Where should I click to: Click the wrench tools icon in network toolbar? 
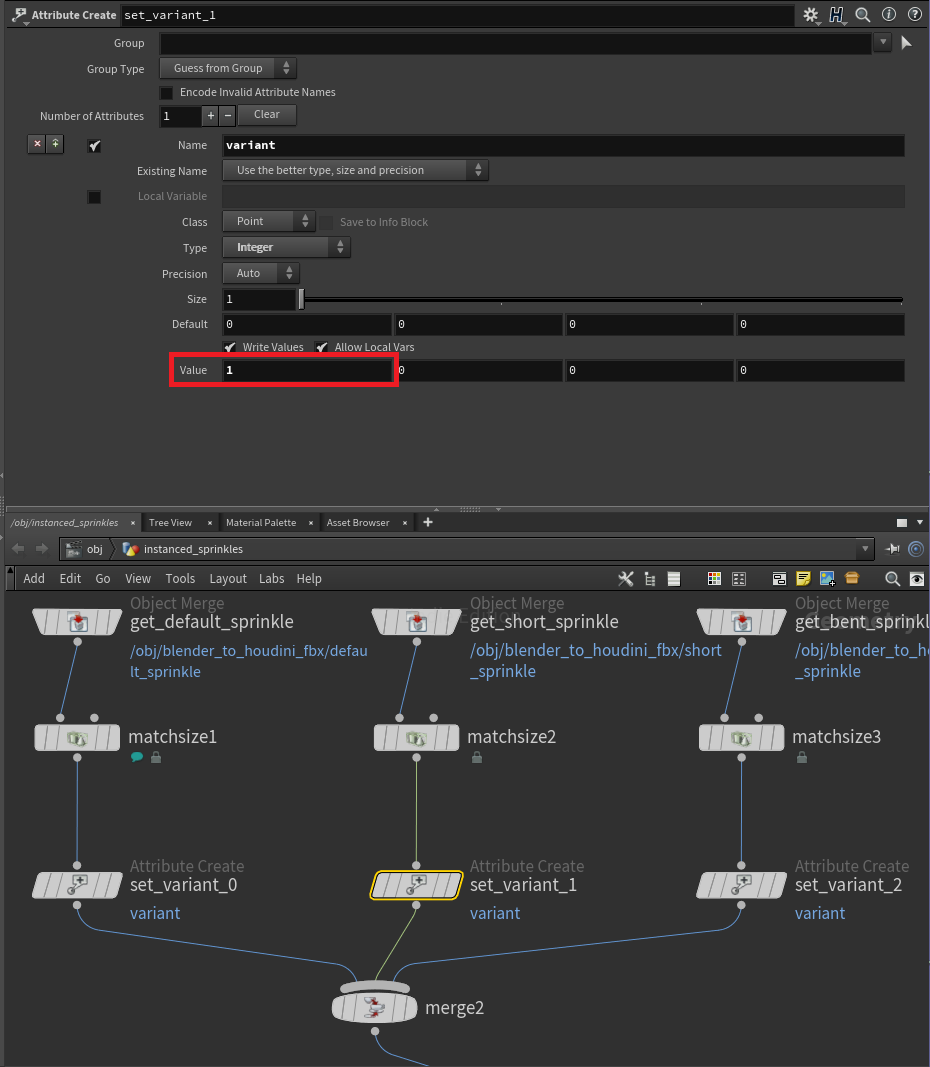626,578
